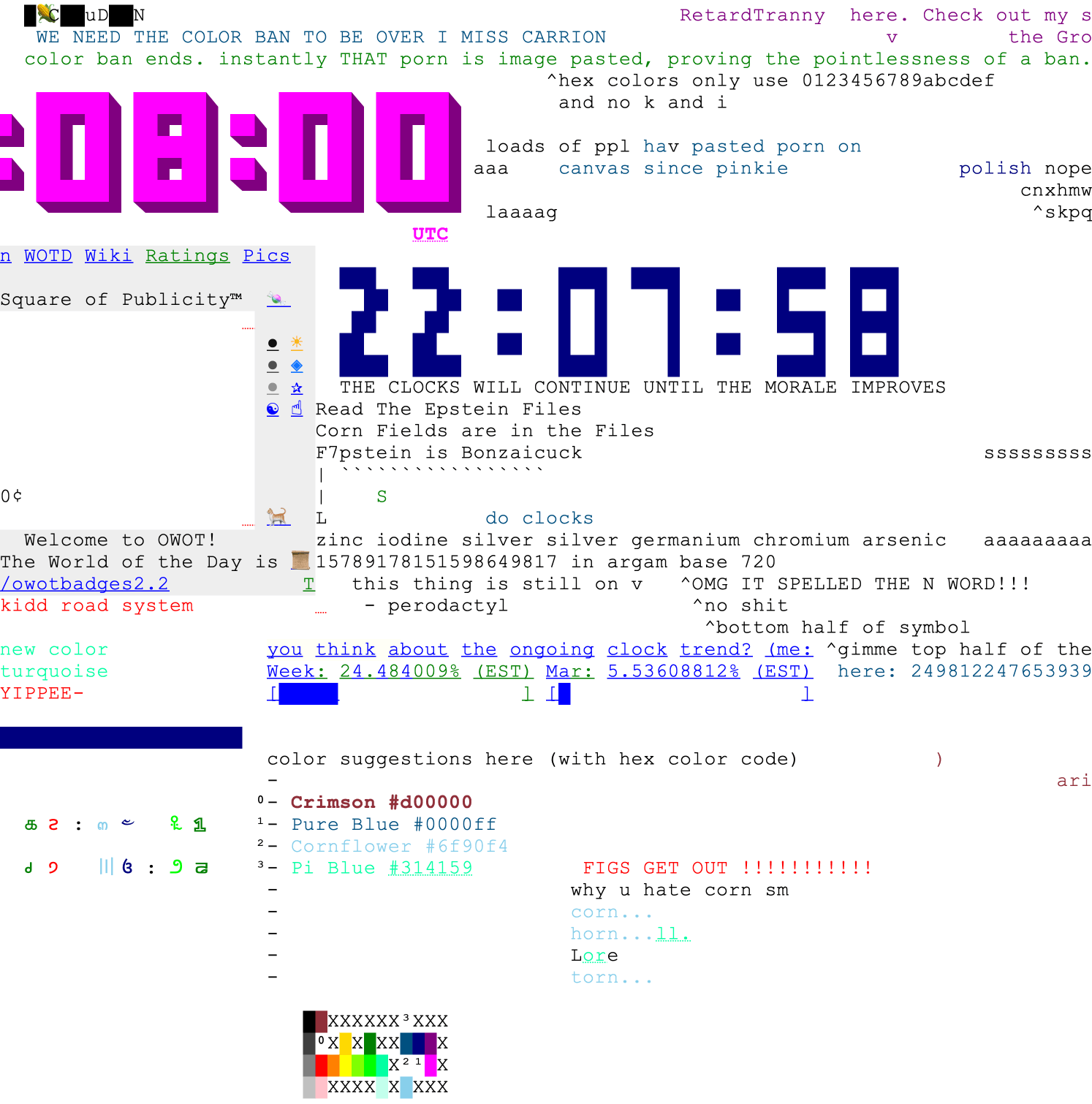Click the light gray circle icon
The width and height of the screenshot is (1092, 1104).
273,387
